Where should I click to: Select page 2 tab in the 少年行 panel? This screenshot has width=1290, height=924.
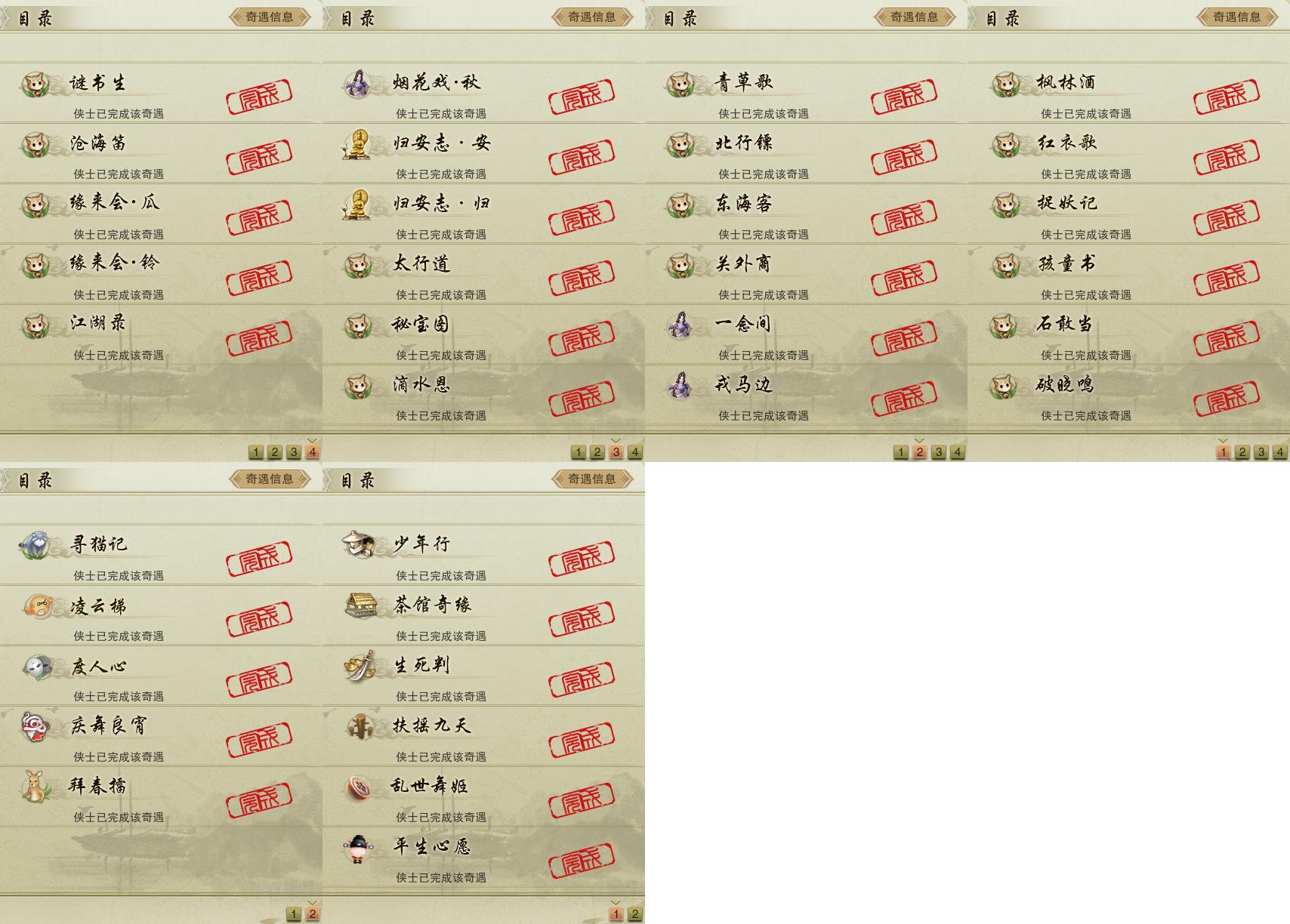click(x=635, y=914)
